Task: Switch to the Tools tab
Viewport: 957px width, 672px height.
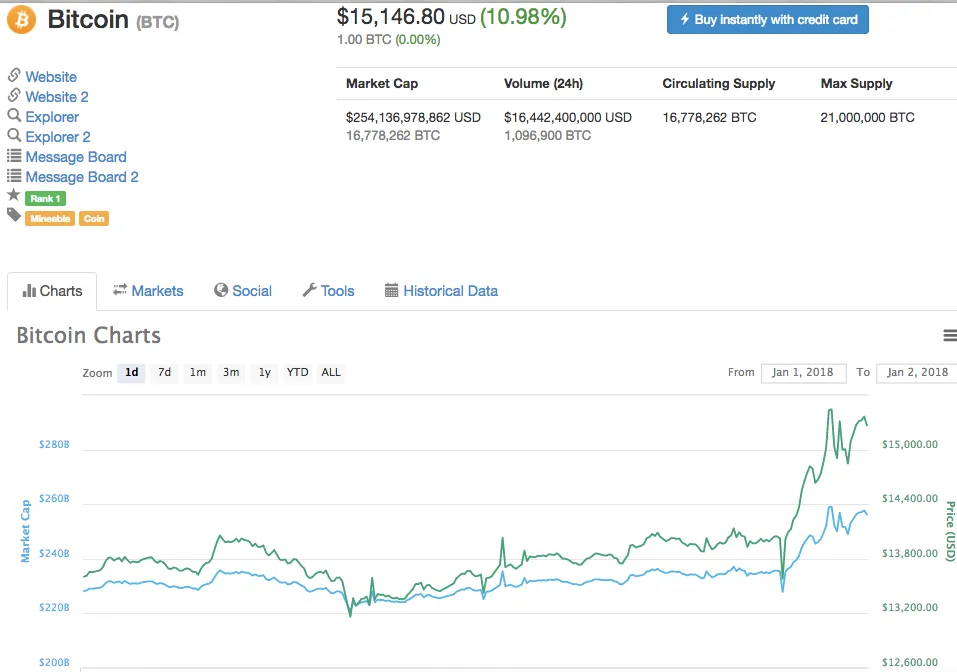Action: (x=328, y=291)
